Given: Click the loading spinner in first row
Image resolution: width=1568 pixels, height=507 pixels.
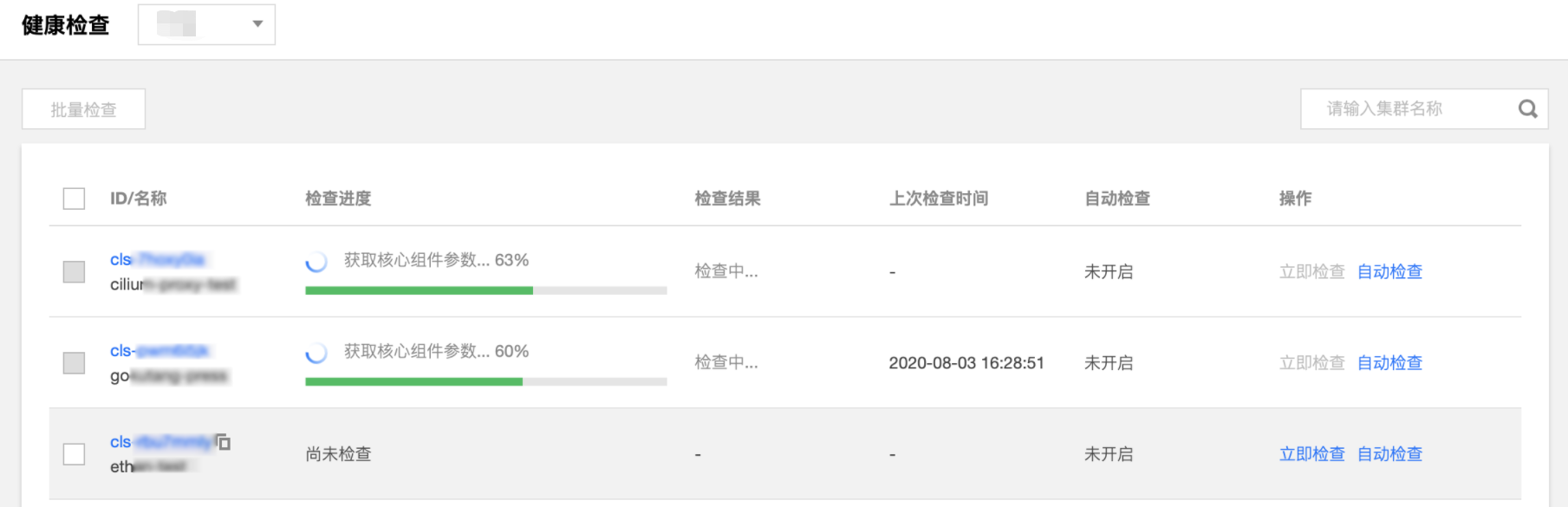Looking at the screenshot, I should coord(316,261).
